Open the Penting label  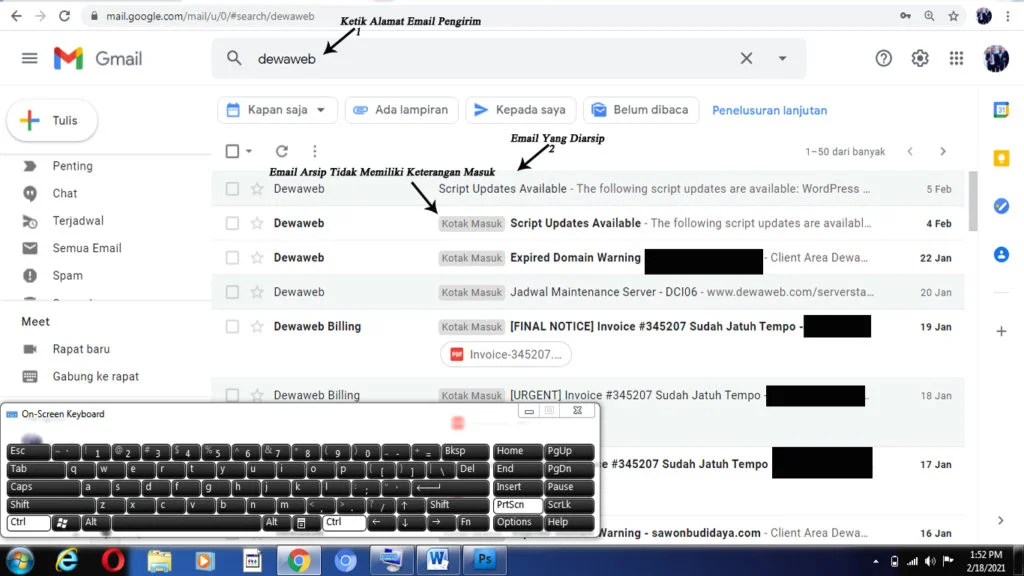pyautogui.click(x=72, y=166)
